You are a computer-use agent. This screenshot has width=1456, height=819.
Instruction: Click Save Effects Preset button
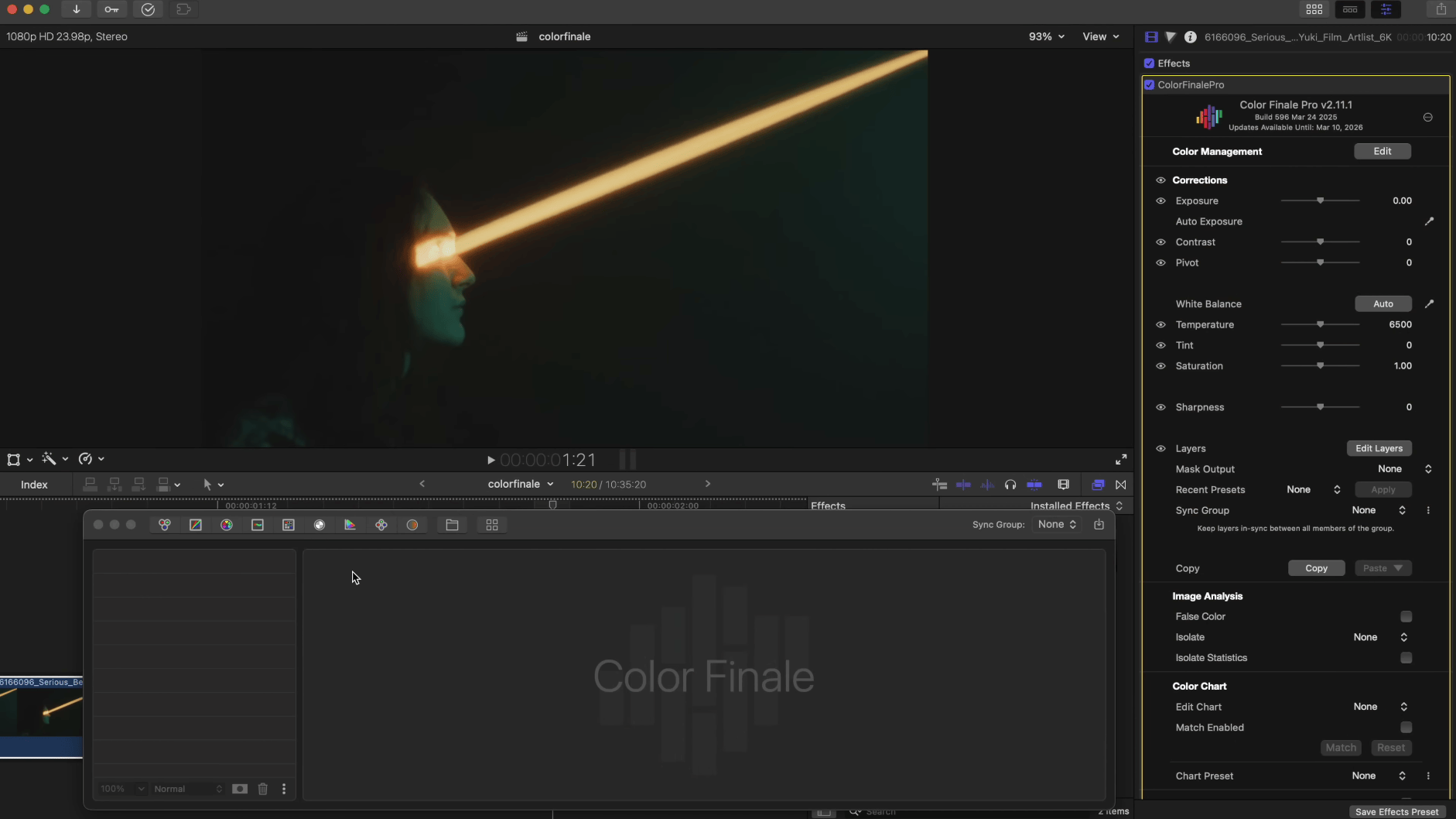[1396, 811]
